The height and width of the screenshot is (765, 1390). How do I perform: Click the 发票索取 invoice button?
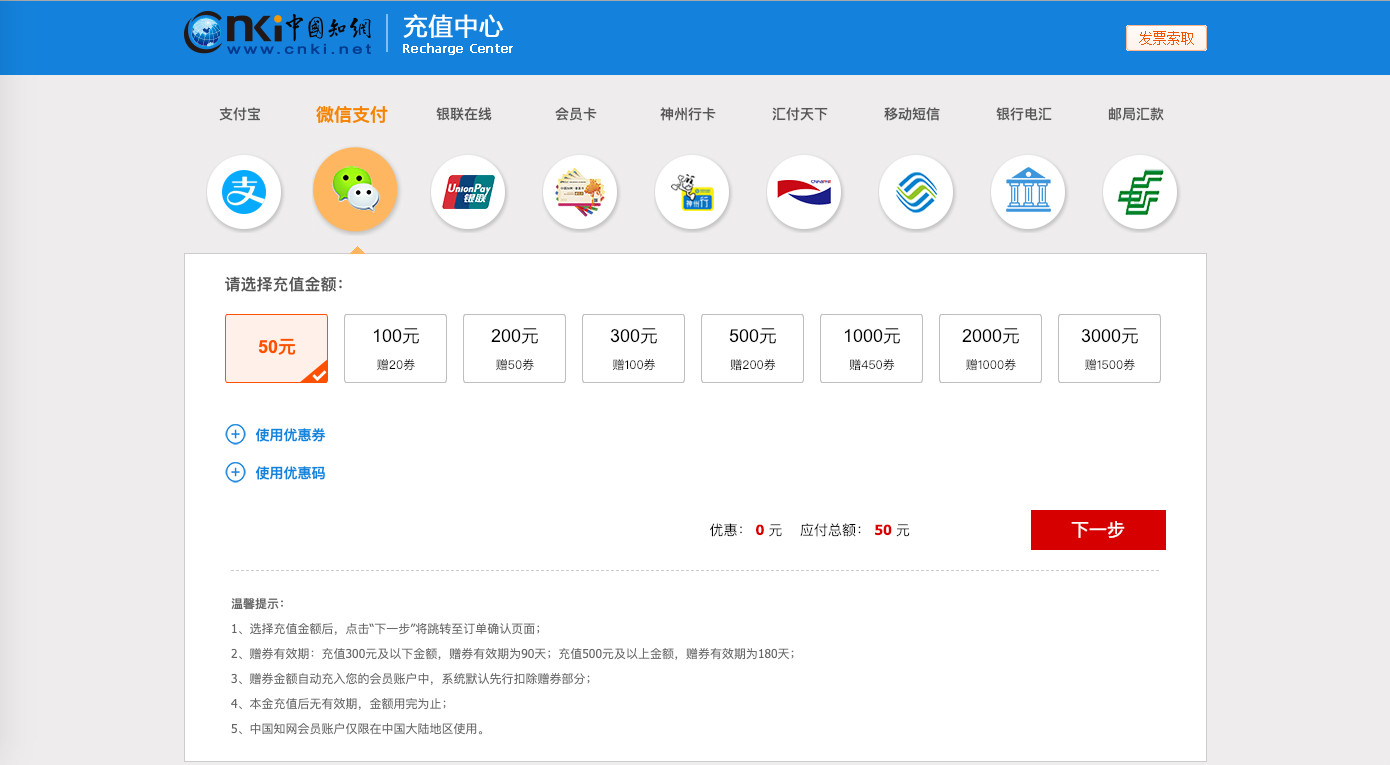pyautogui.click(x=1166, y=38)
